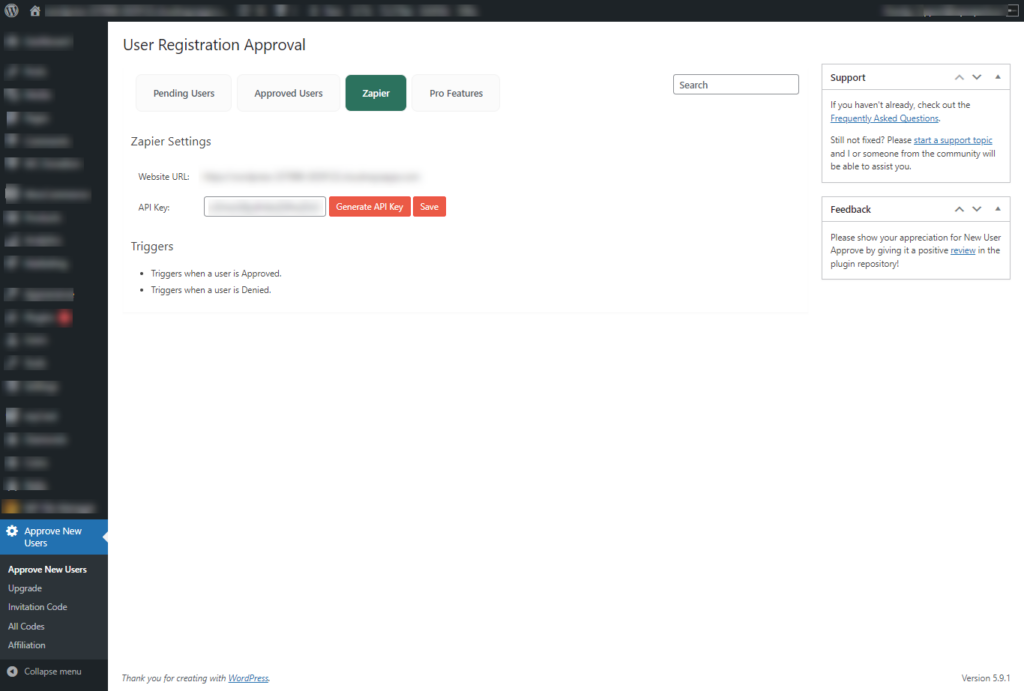Click the Zapier Settings heading

click(170, 141)
